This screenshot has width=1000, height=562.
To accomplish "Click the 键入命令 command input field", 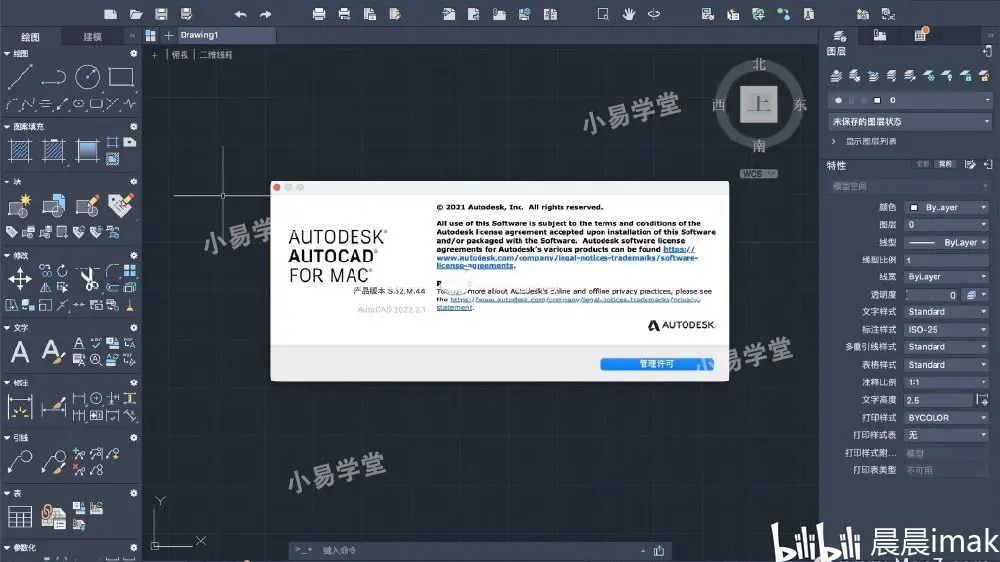I will pos(478,550).
